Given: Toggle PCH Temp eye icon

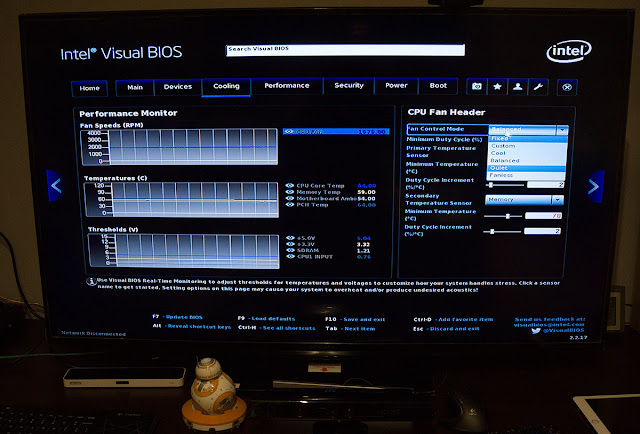Looking at the screenshot, I should pyautogui.click(x=290, y=205).
